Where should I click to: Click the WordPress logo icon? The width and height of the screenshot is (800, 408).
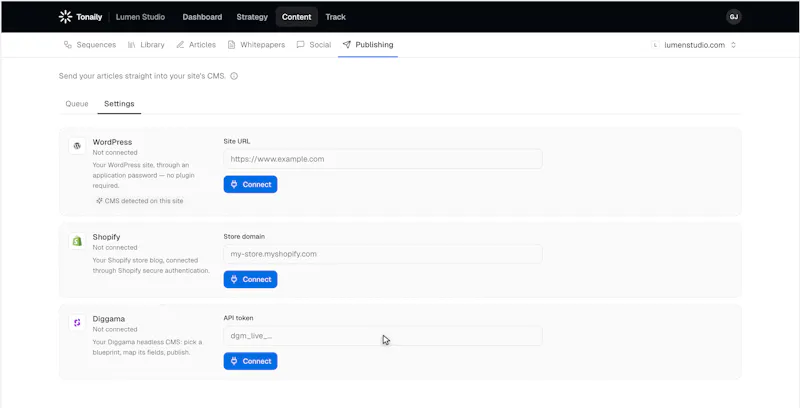[77, 146]
